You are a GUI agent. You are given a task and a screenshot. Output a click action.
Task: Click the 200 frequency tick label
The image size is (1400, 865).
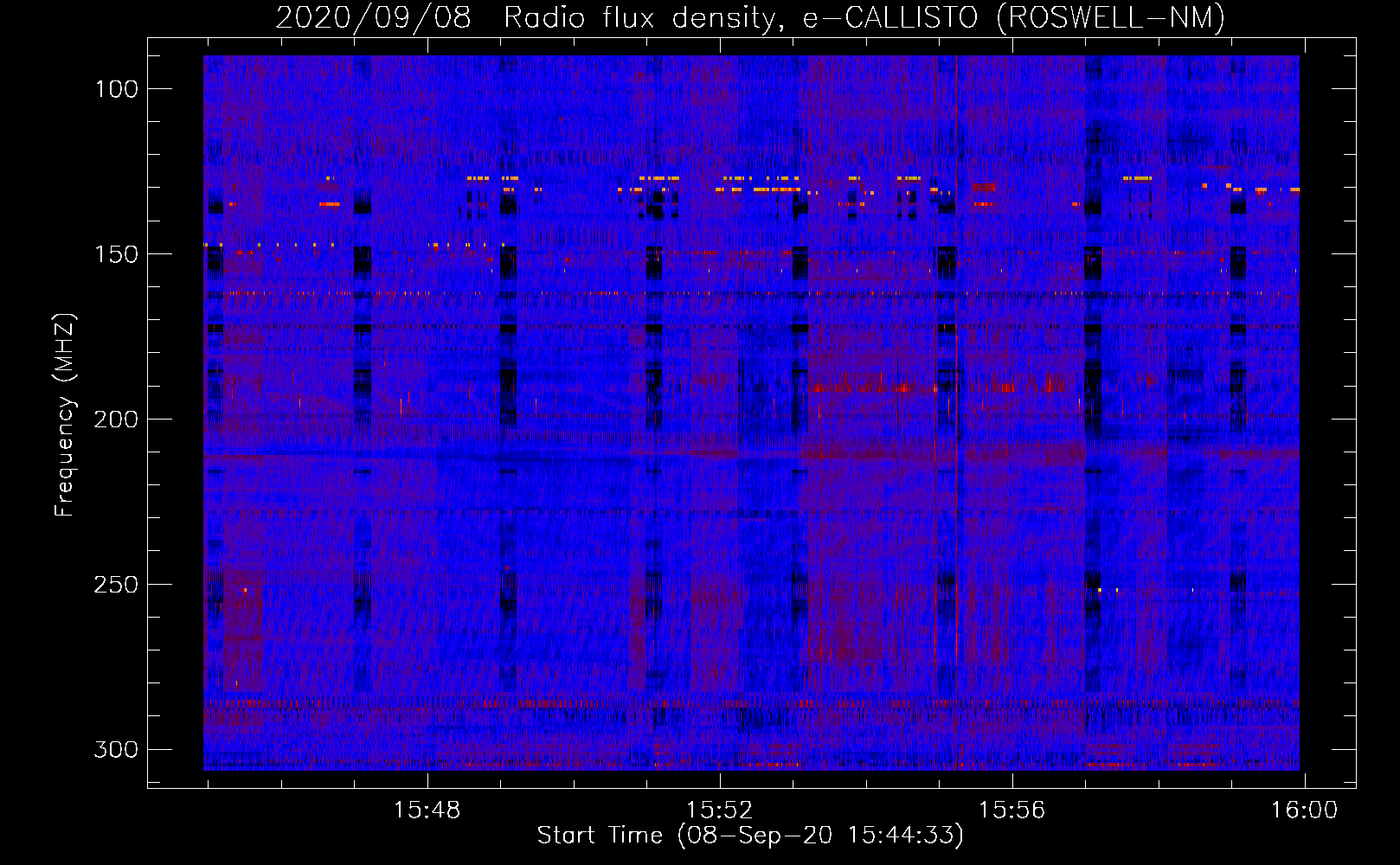click(x=116, y=420)
